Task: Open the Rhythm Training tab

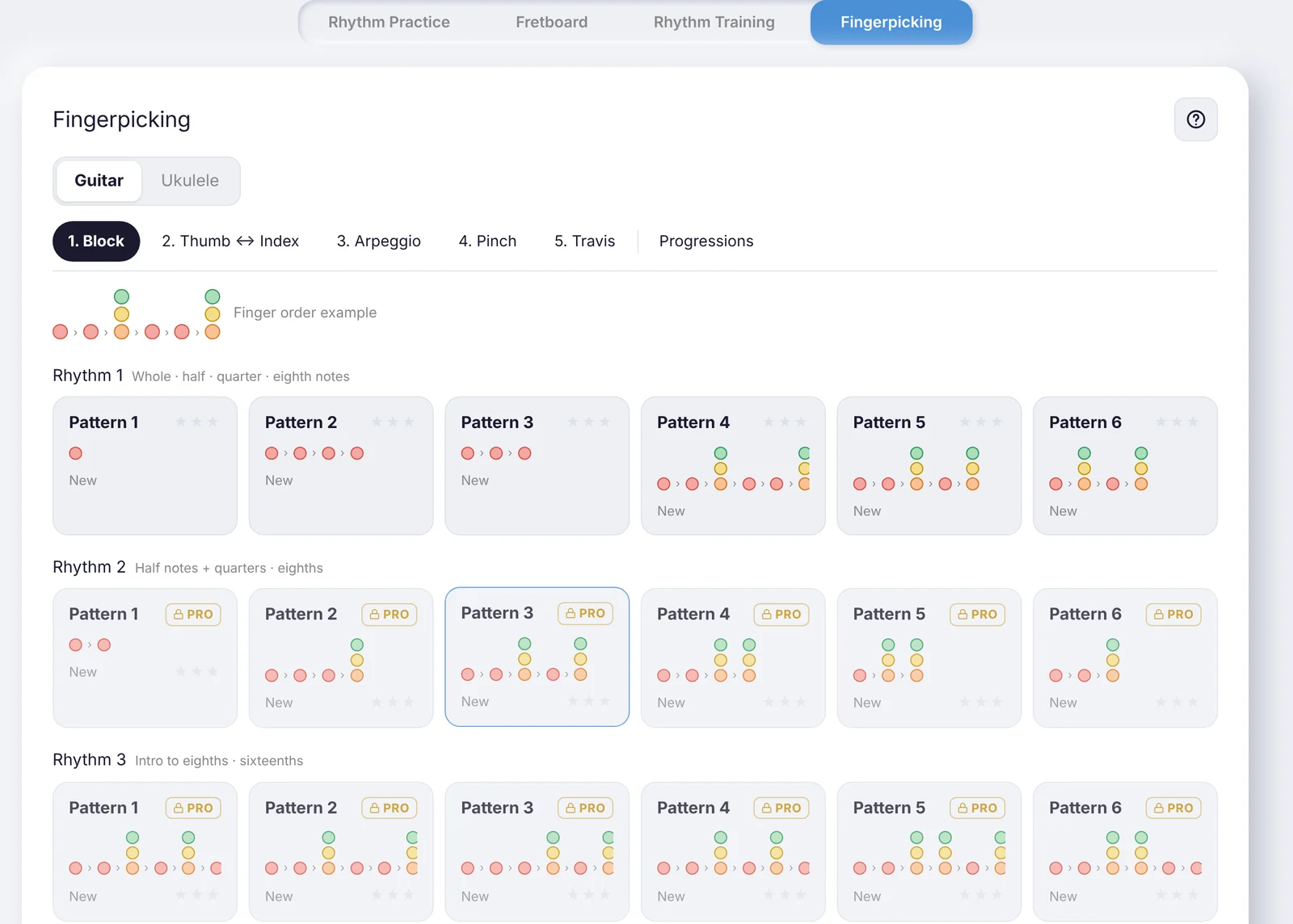Action: 714,22
